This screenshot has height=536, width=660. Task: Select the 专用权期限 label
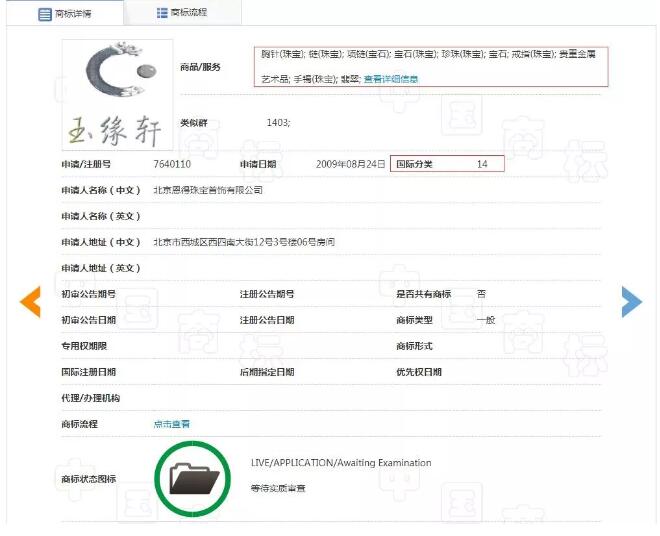tap(84, 346)
